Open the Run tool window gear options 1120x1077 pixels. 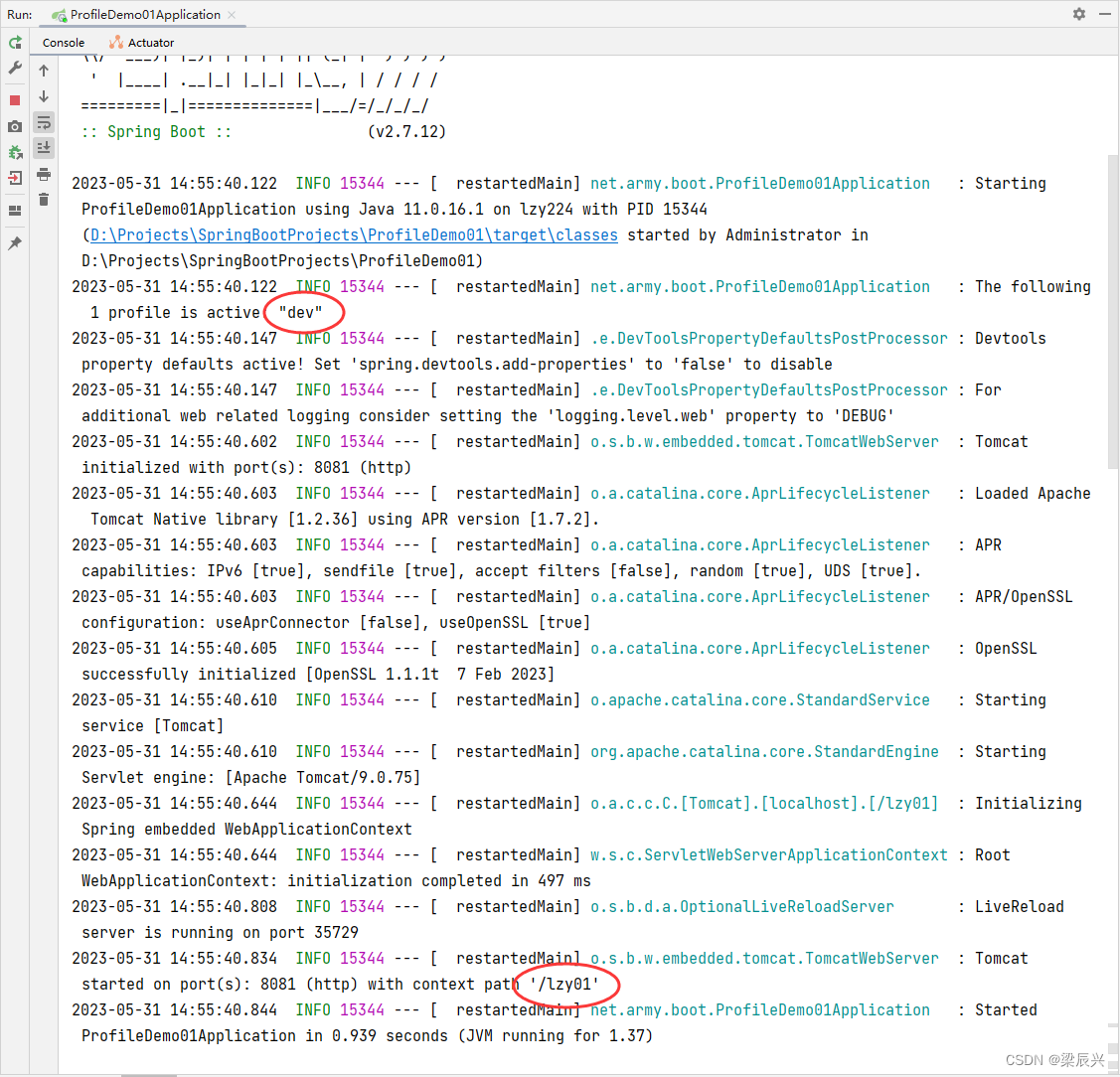point(1079,14)
